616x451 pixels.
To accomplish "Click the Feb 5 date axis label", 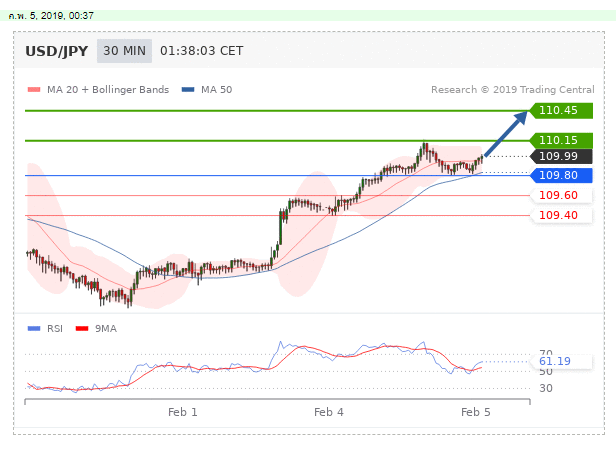I will click(x=476, y=412).
